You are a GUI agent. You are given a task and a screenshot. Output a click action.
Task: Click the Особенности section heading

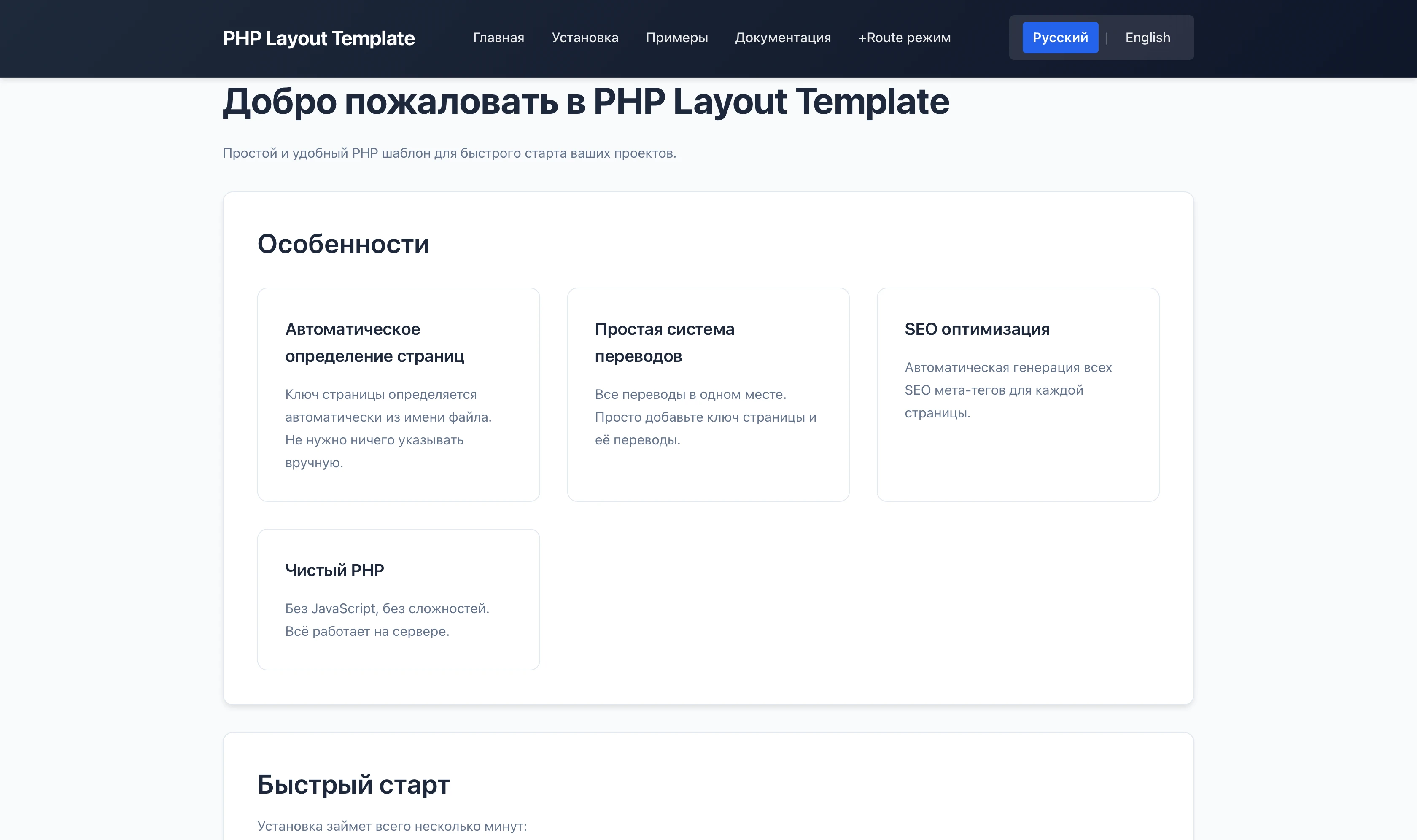pyautogui.click(x=343, y=243)
